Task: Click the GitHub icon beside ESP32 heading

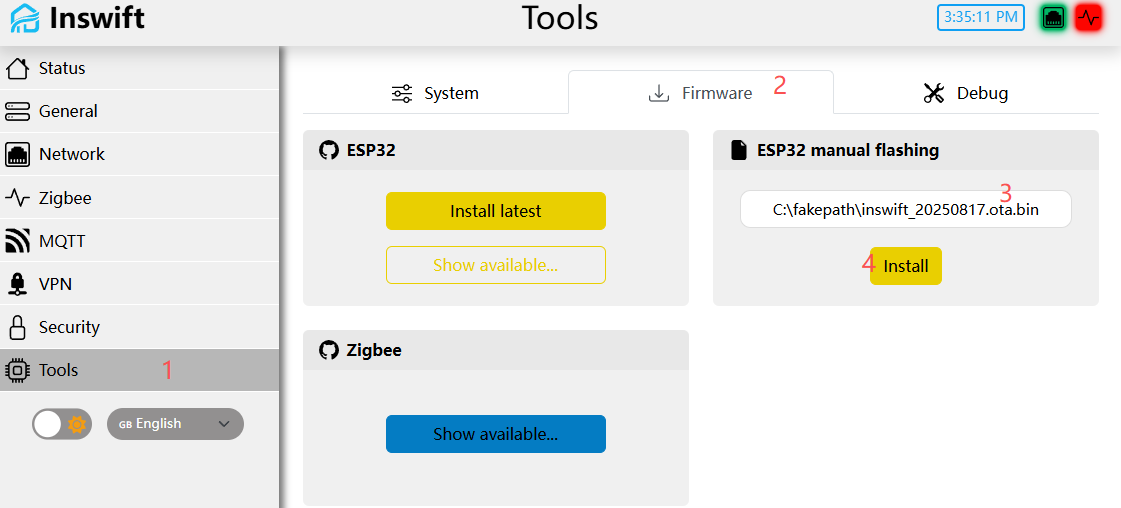Action: tap(329, 151)
